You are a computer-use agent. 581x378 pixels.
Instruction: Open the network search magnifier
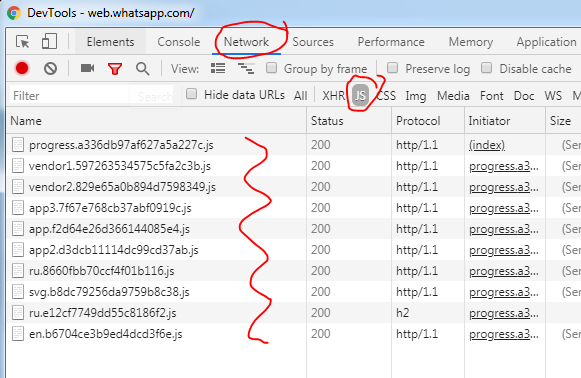coord(143,69)
